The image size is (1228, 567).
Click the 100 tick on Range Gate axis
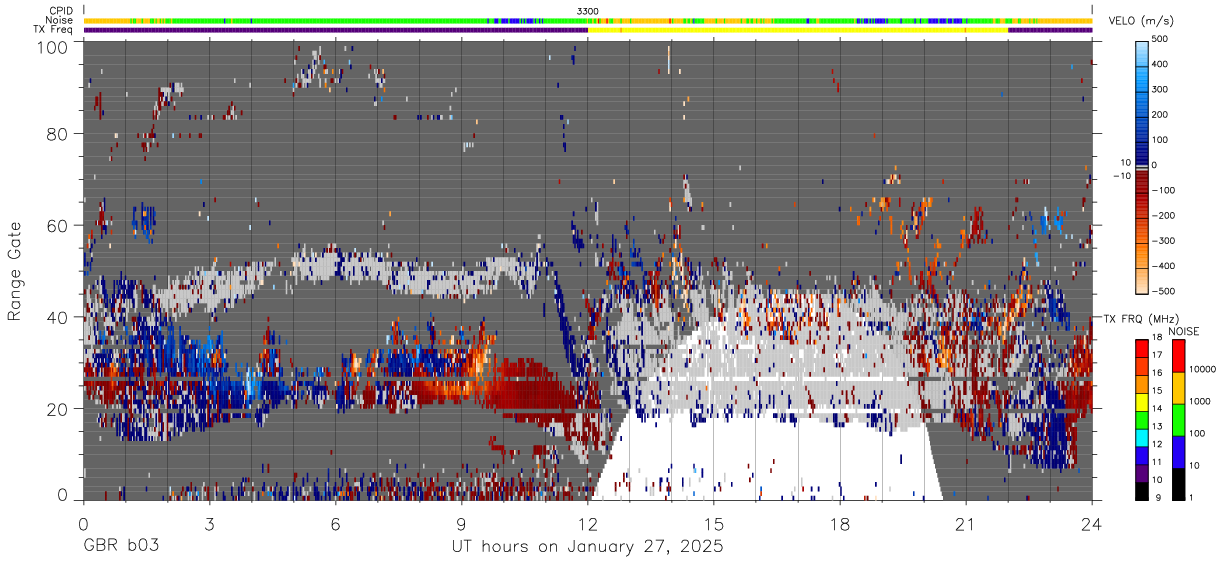click(x=55, y=46)
